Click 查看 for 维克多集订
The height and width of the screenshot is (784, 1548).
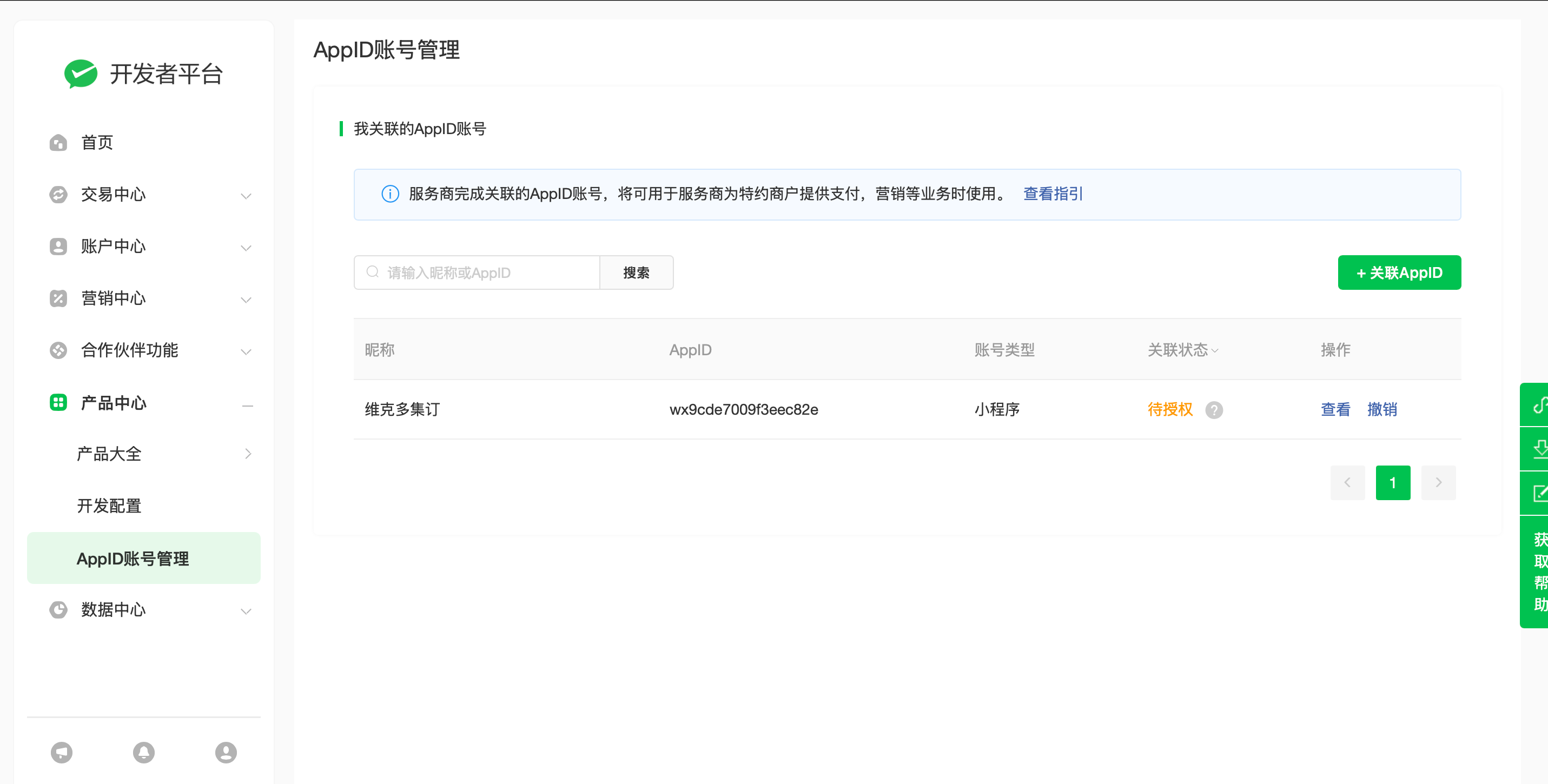[1335, 409]
